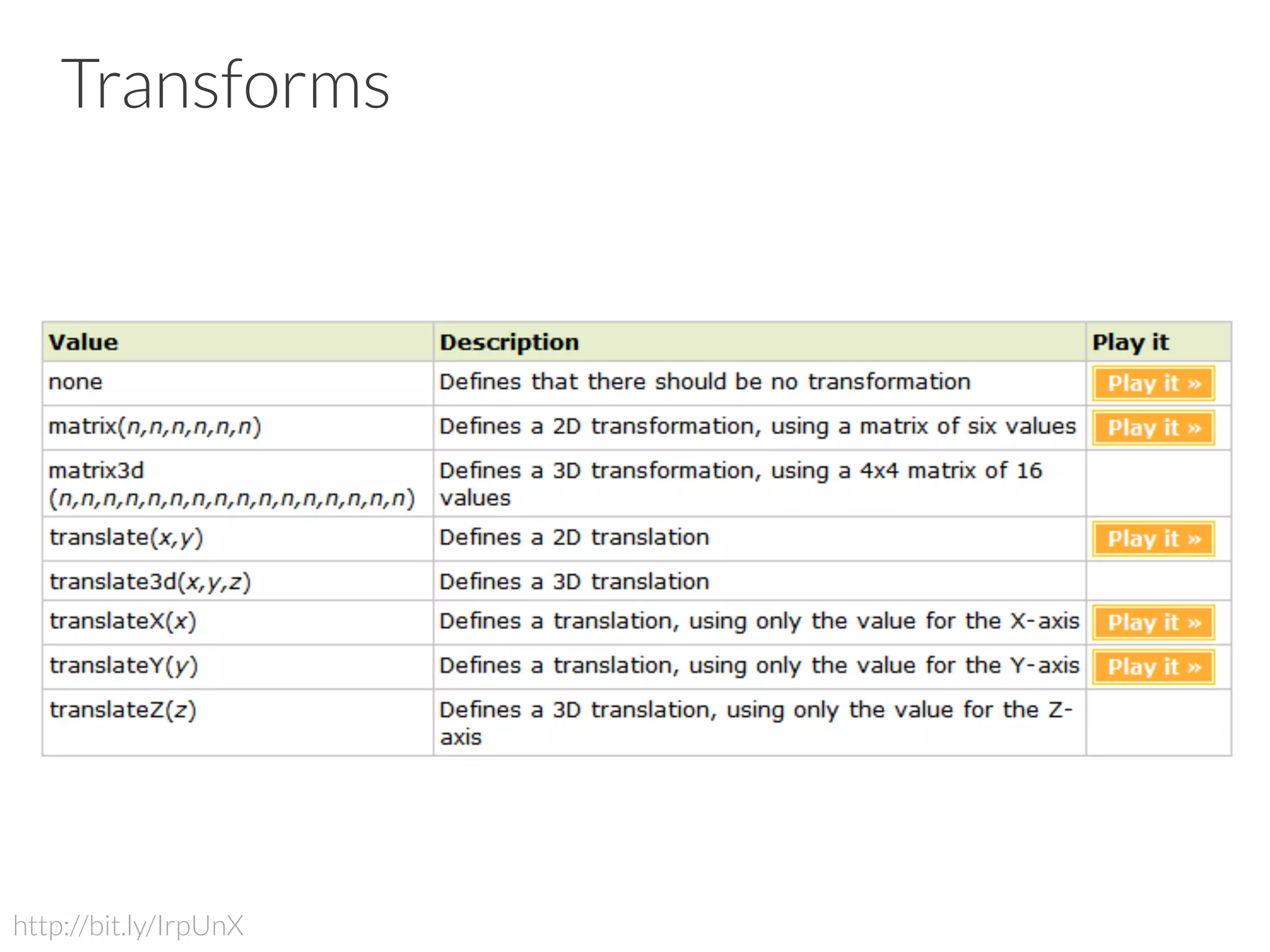Launch Play it demo for translateX(x)

point(1153,622)
